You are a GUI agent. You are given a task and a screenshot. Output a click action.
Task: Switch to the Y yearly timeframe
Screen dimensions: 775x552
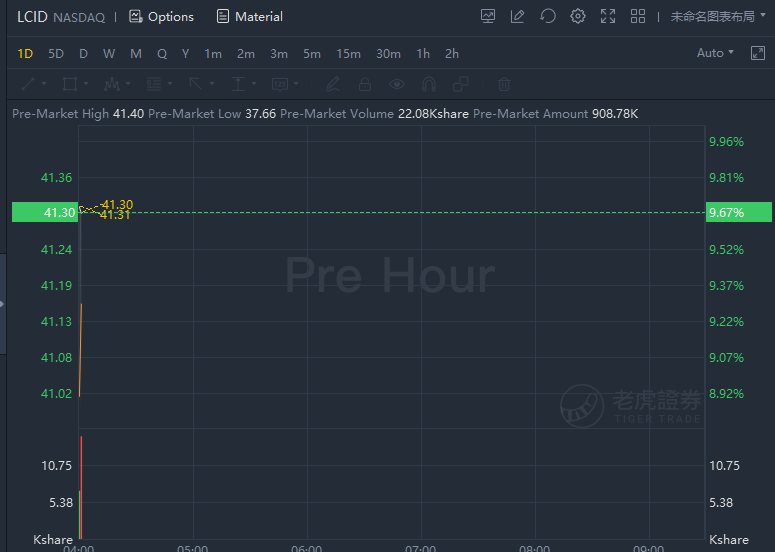point(185,53)
